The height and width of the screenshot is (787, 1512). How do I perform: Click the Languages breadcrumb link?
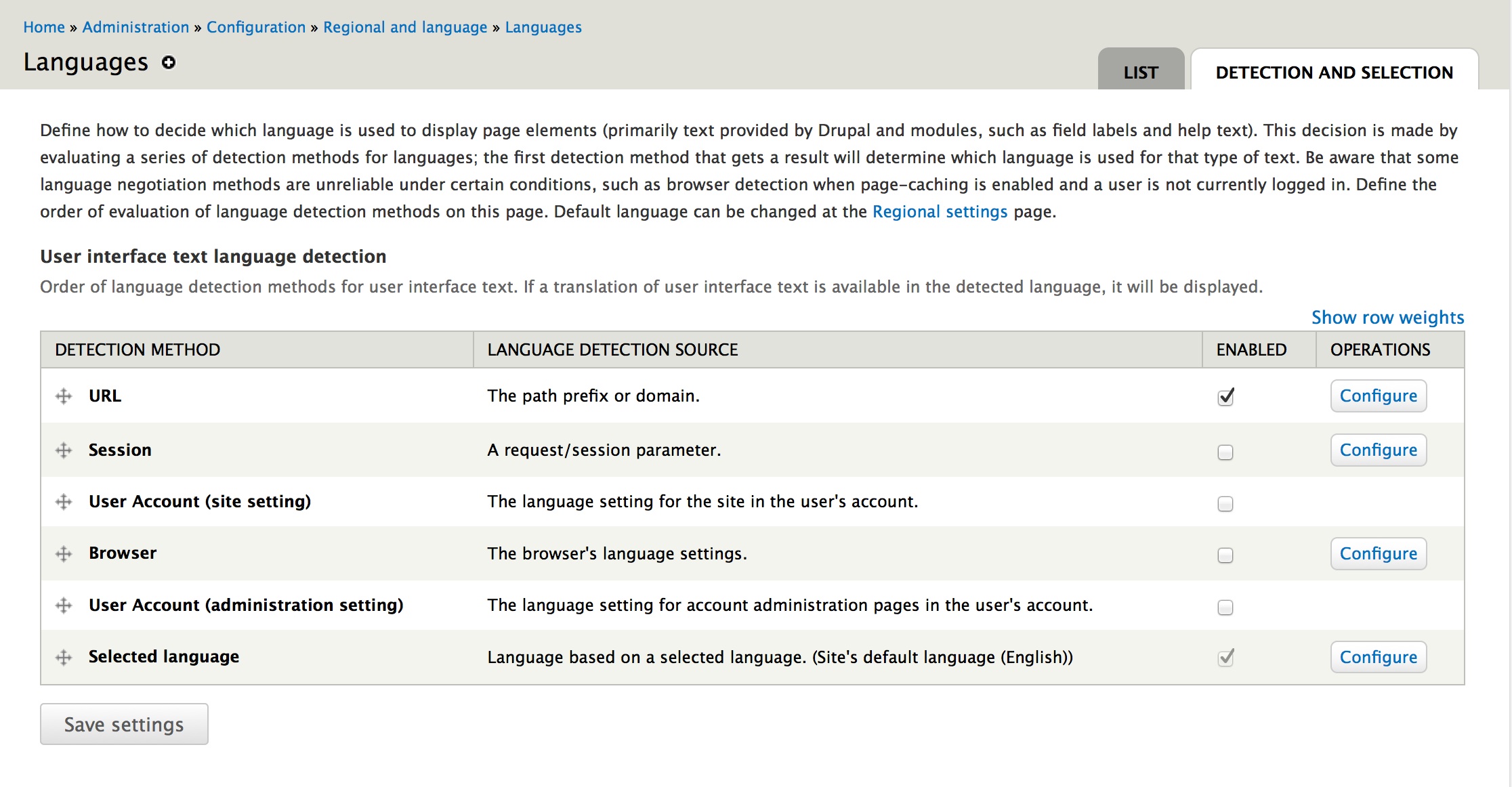tap(543, 27)
